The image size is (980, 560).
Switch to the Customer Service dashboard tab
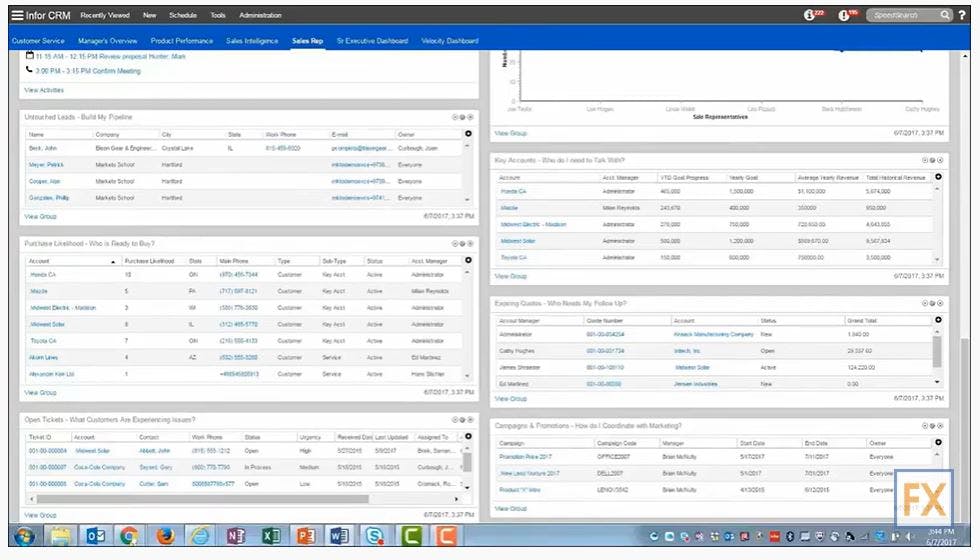pos(38,41)
